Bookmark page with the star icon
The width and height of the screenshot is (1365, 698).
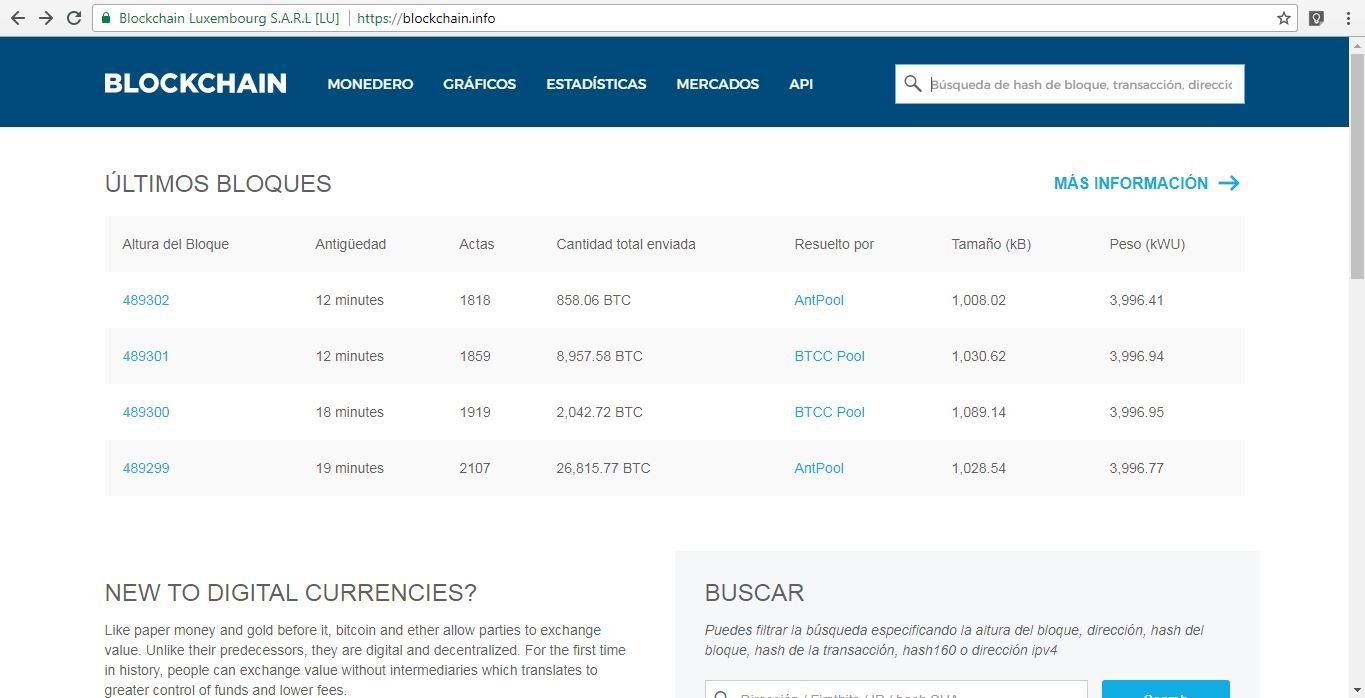[x=1284, y=18]
